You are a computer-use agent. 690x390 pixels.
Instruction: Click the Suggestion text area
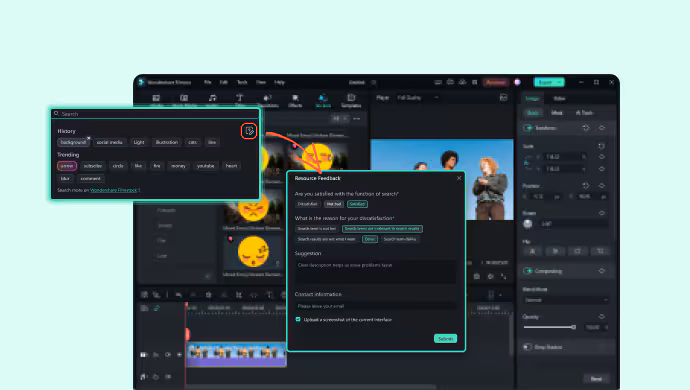point(375,272)
